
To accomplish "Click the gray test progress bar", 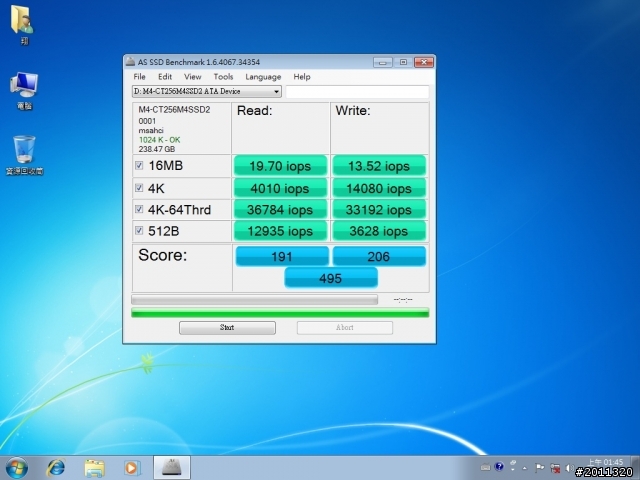I will (254, 300).
